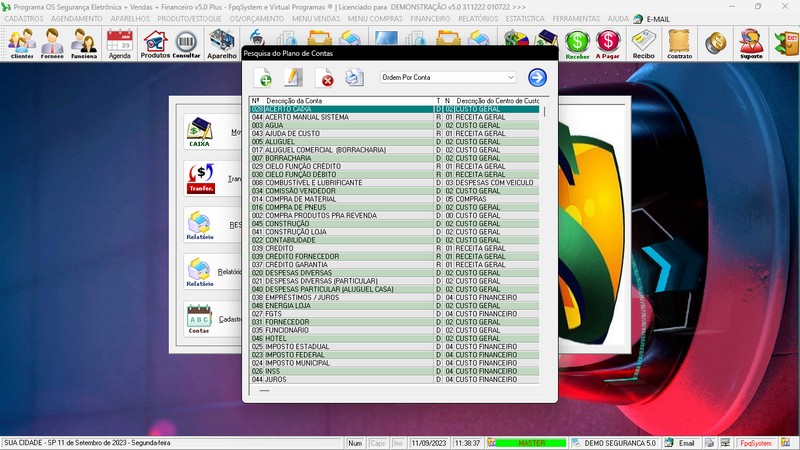Open the Suporte toolbar icon
Image resolution: width=800 pixels, height=450 pixels.
[751, 44]
